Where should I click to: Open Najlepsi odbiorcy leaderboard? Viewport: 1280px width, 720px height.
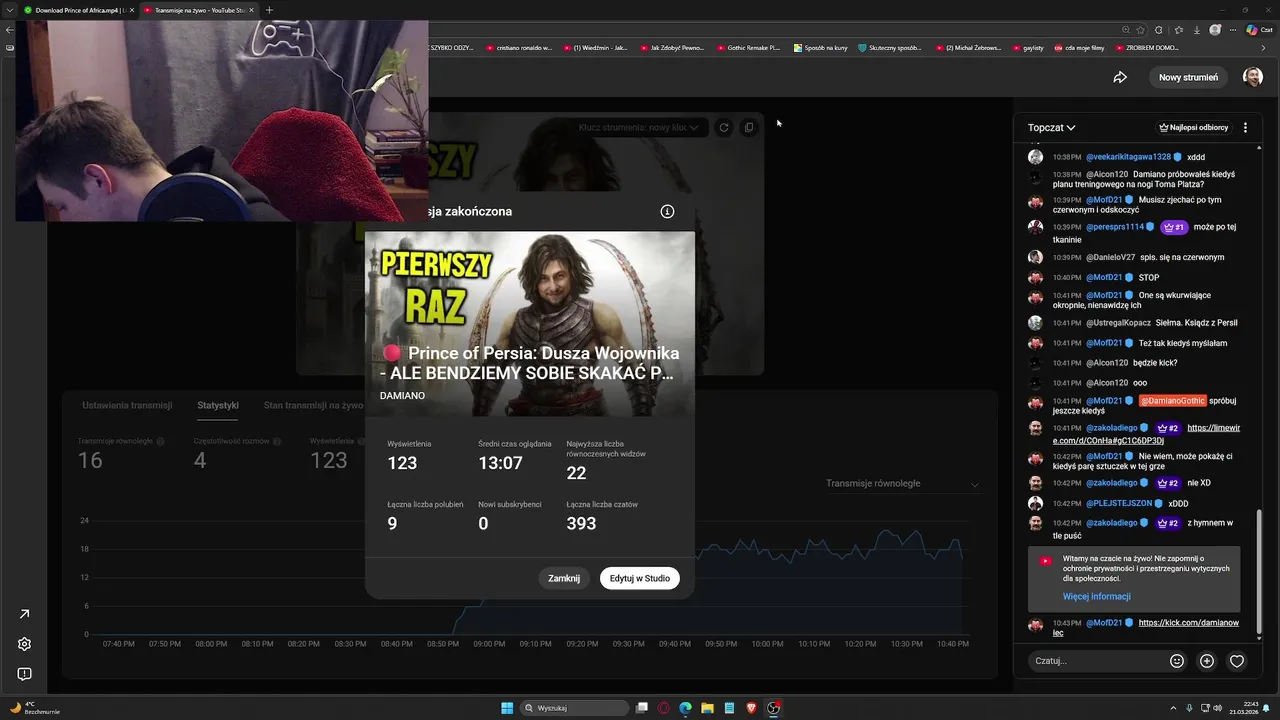click(x=1193, y=128)
